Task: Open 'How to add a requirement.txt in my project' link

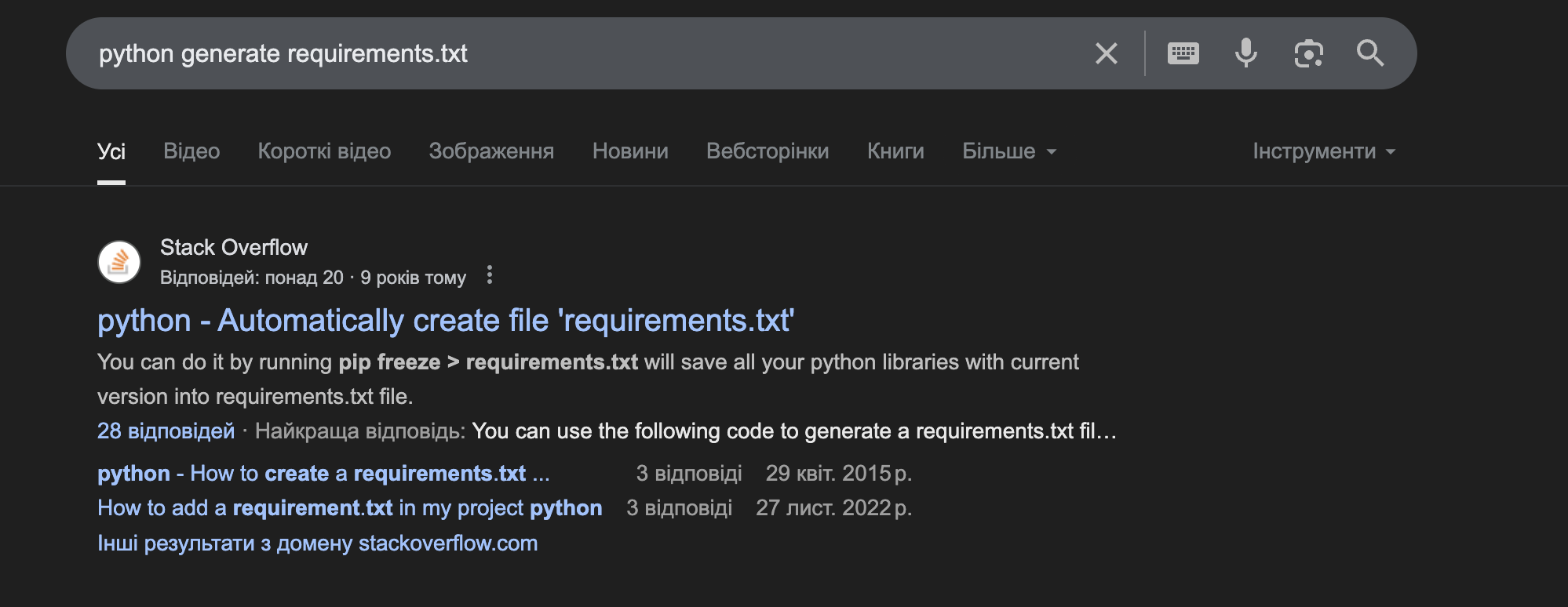Action: 349,507
